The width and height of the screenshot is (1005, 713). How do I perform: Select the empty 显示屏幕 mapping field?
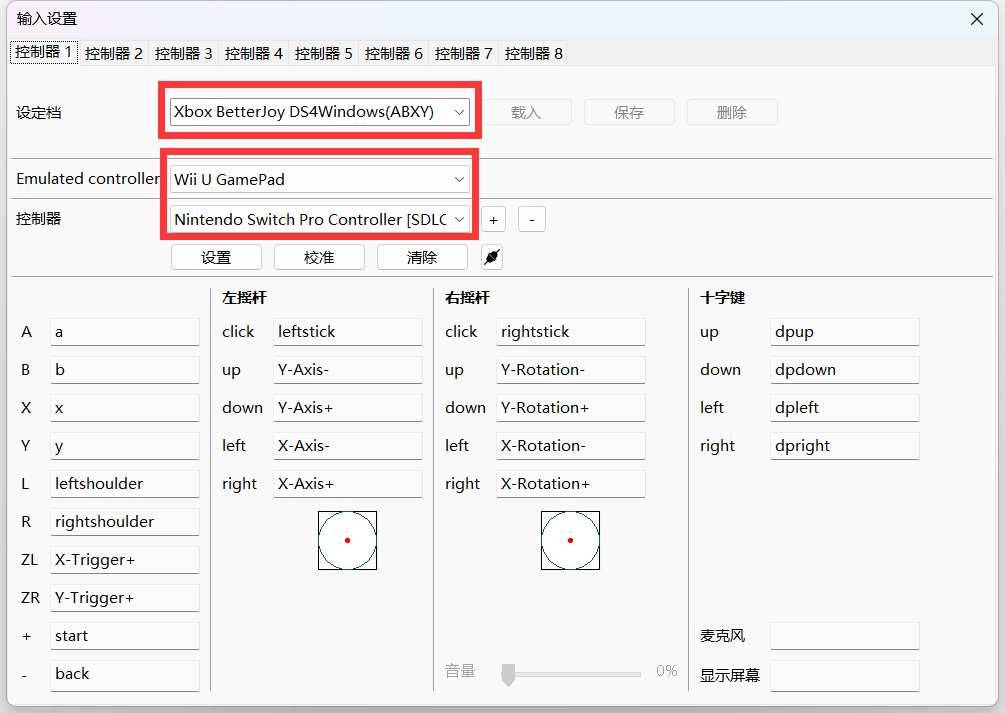845,676
